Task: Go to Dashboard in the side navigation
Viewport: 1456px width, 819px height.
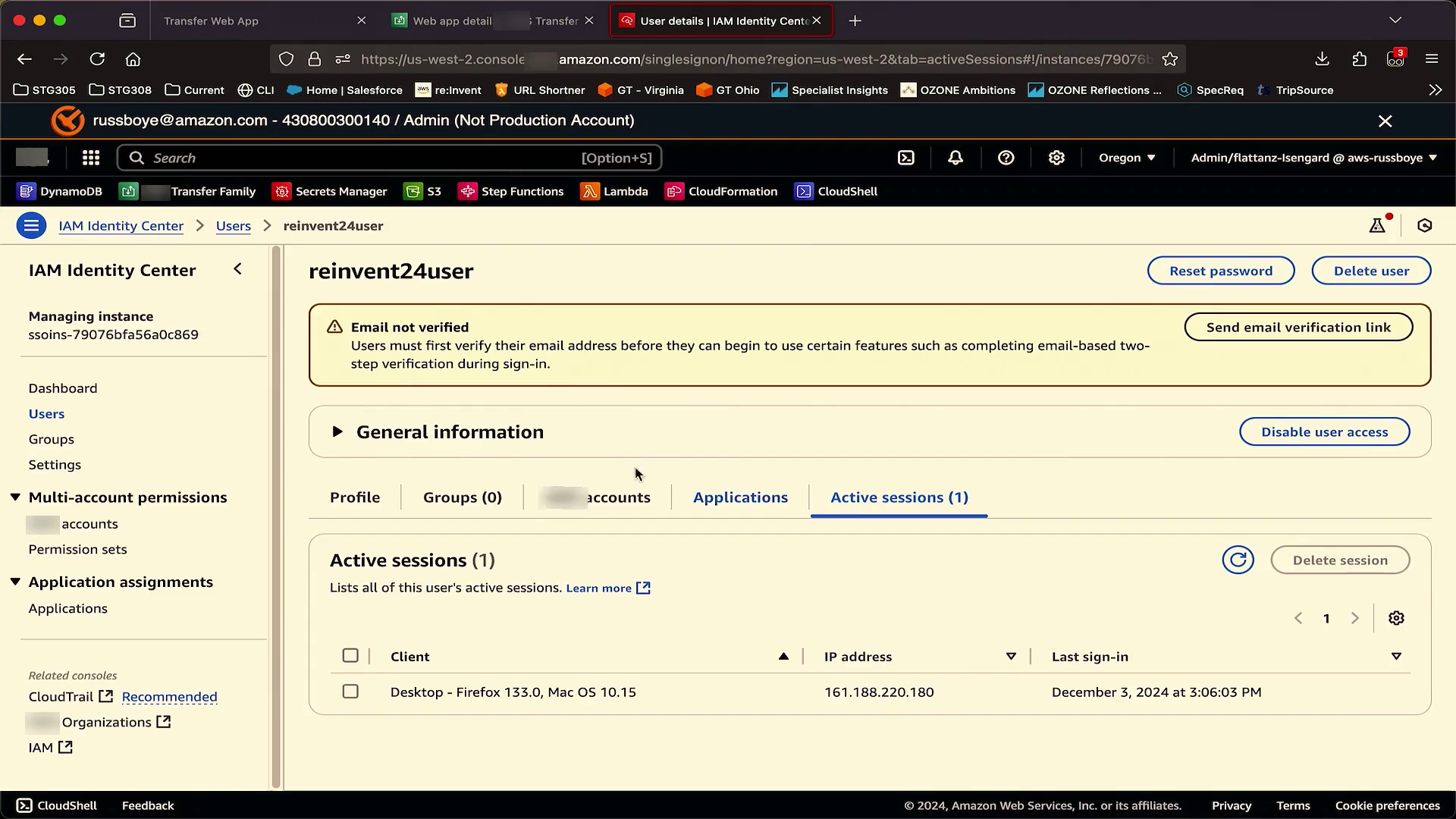Action: click(x=63, y=388)
